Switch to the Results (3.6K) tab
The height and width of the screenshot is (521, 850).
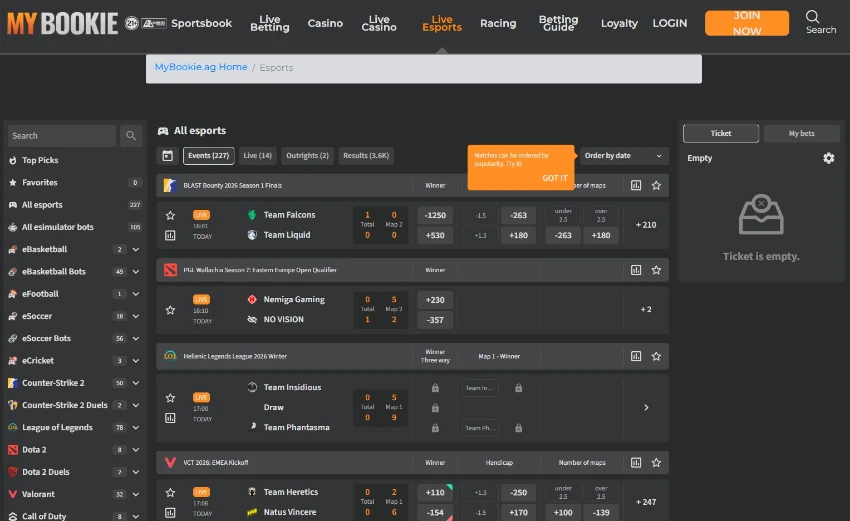tap(366, 156)
